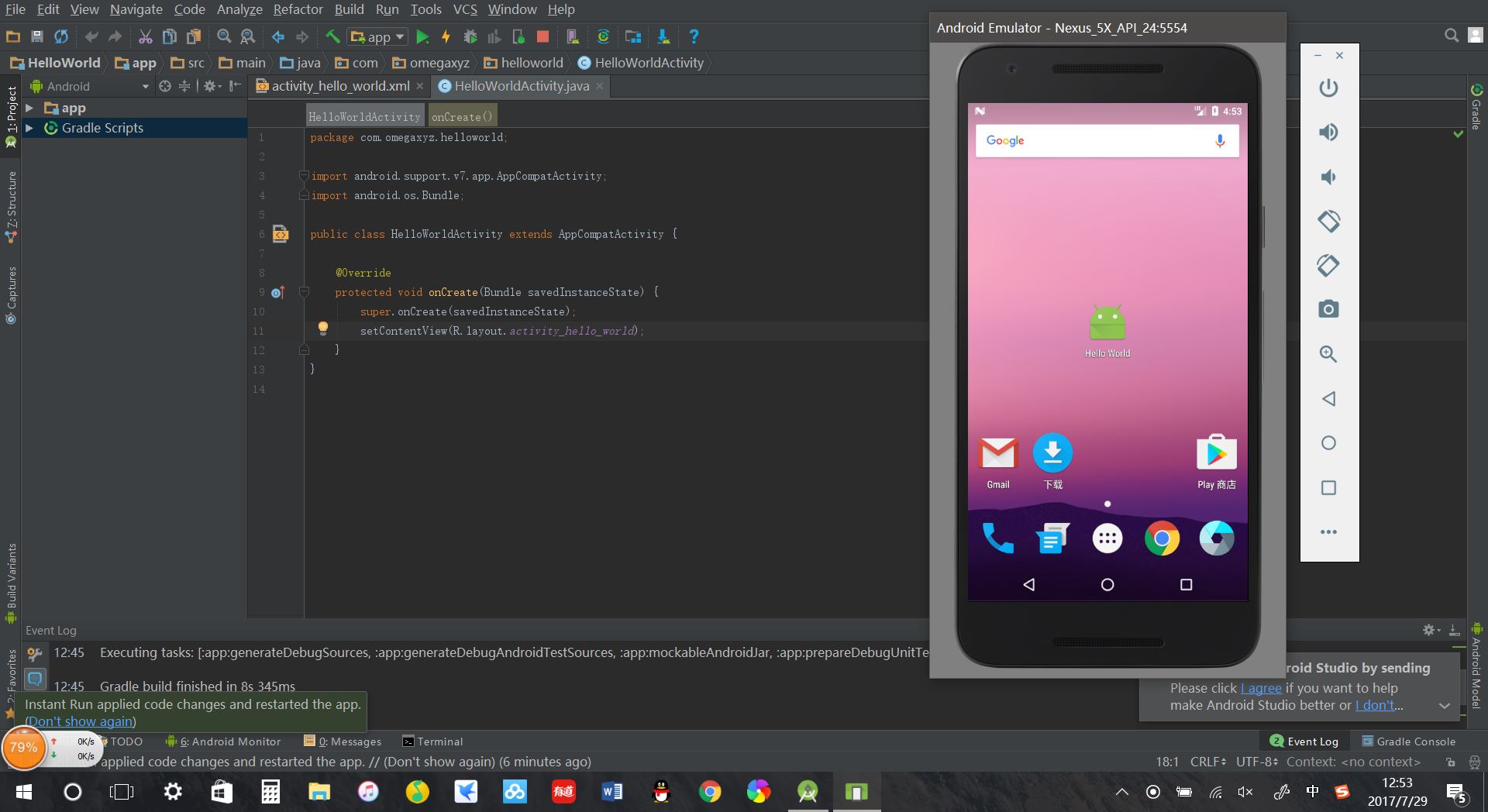Stop the running app red square icon
The image size is (1488, 812).
coord(544,36)
